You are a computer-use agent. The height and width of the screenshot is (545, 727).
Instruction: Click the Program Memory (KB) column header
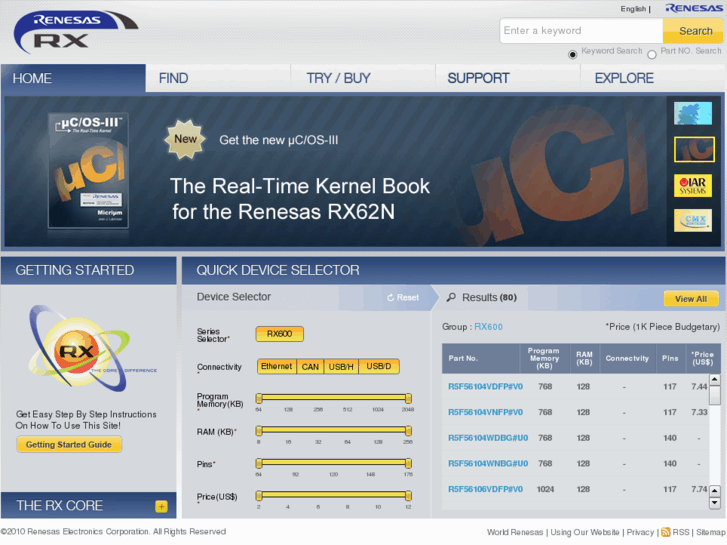[x=544, y=359]
